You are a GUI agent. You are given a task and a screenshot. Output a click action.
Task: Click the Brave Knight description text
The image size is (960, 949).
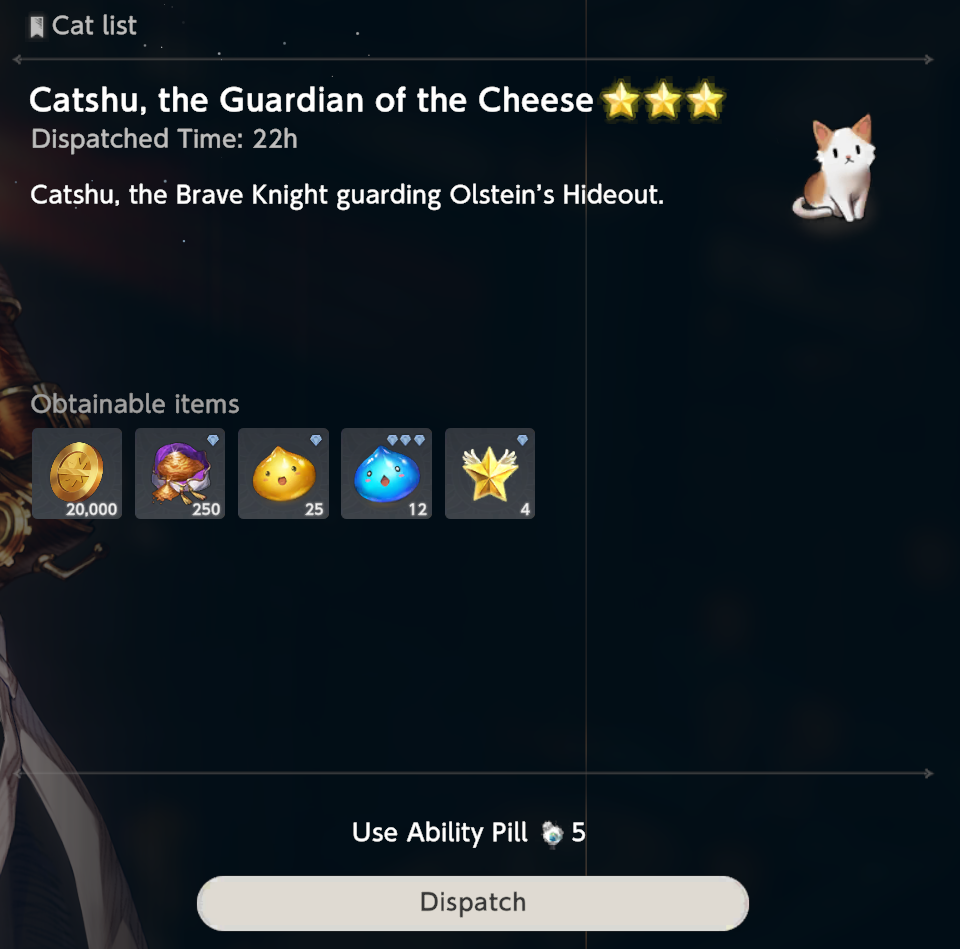347,195
